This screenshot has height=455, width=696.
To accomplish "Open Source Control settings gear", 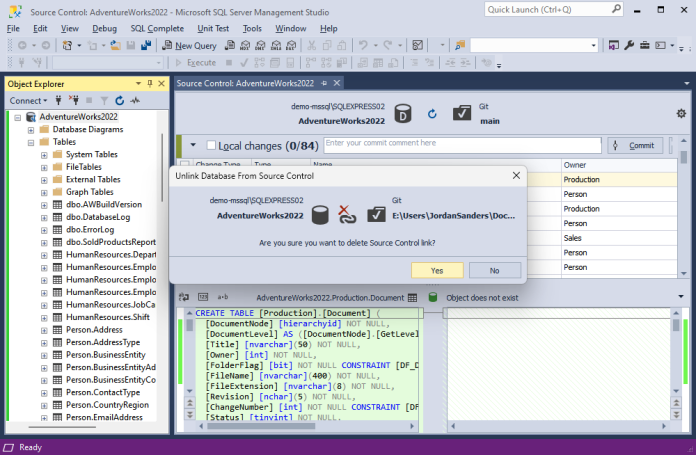I will [x=681, y=114].
